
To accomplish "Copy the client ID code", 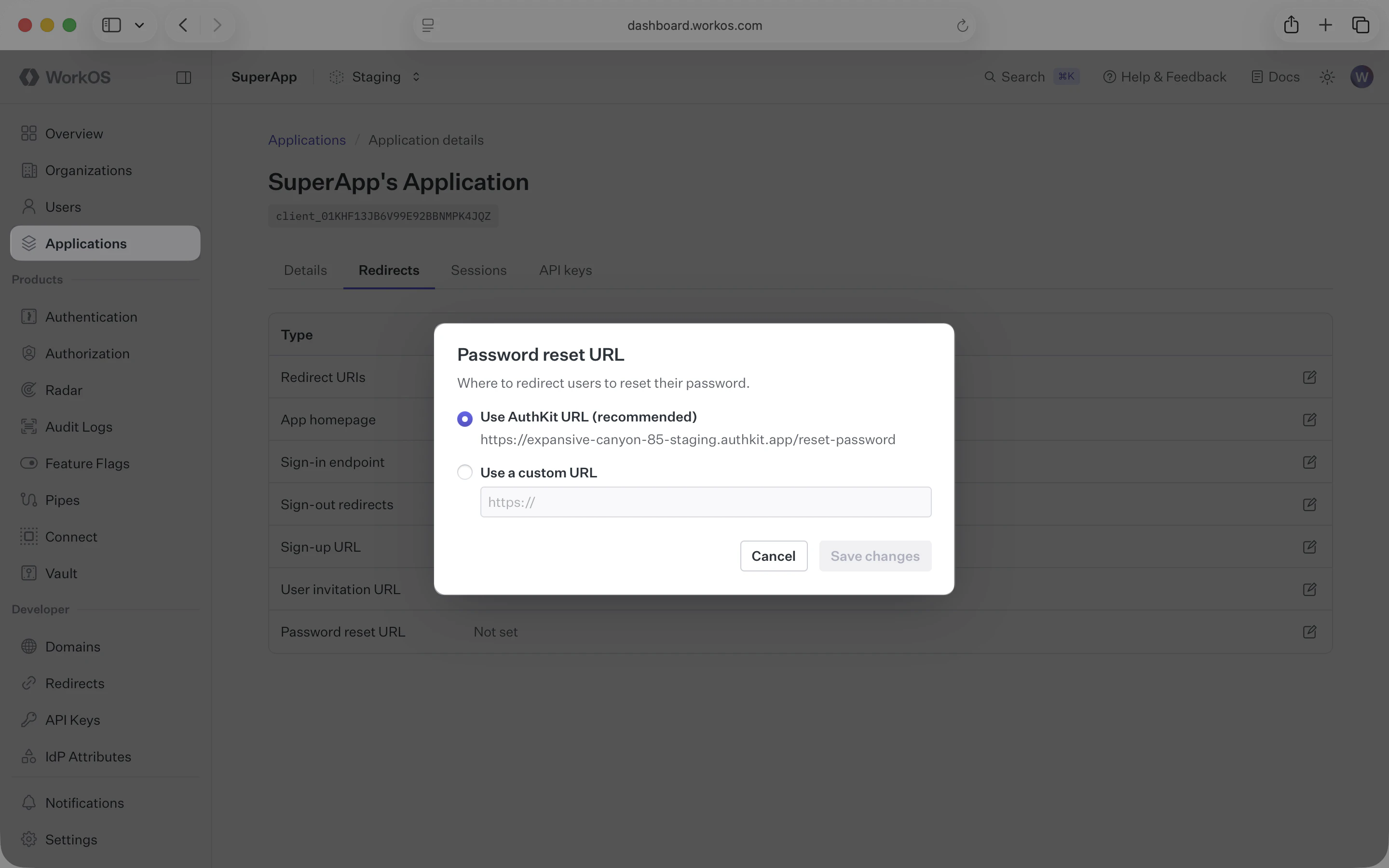I will 383,217.
